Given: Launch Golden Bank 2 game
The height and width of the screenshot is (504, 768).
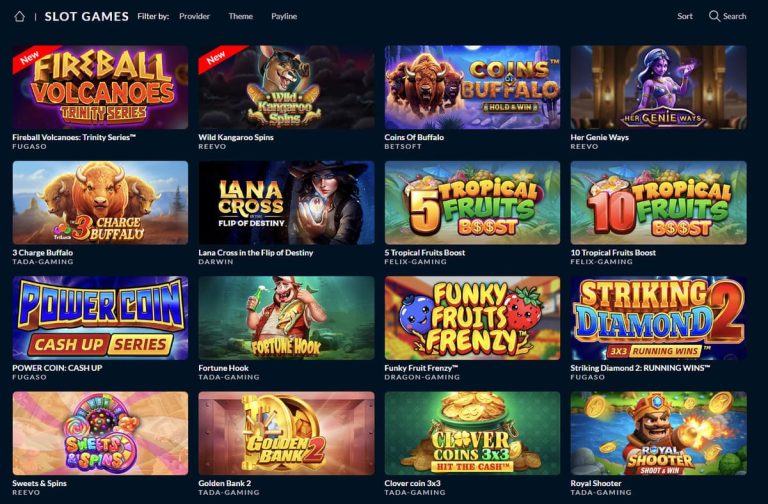Looking at the screenshot, I should [287, 433].
